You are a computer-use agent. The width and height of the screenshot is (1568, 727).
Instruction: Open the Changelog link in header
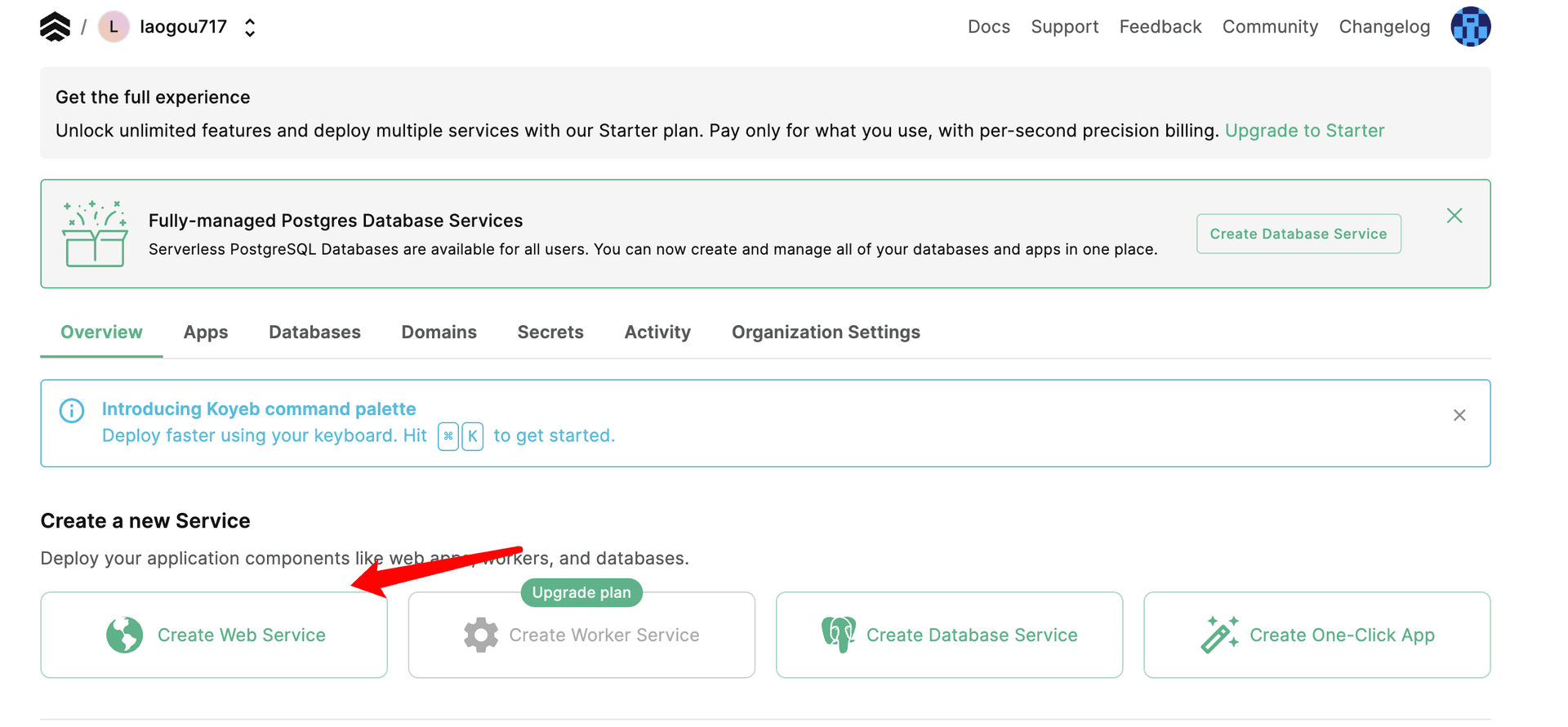[x=1383, y=27]
